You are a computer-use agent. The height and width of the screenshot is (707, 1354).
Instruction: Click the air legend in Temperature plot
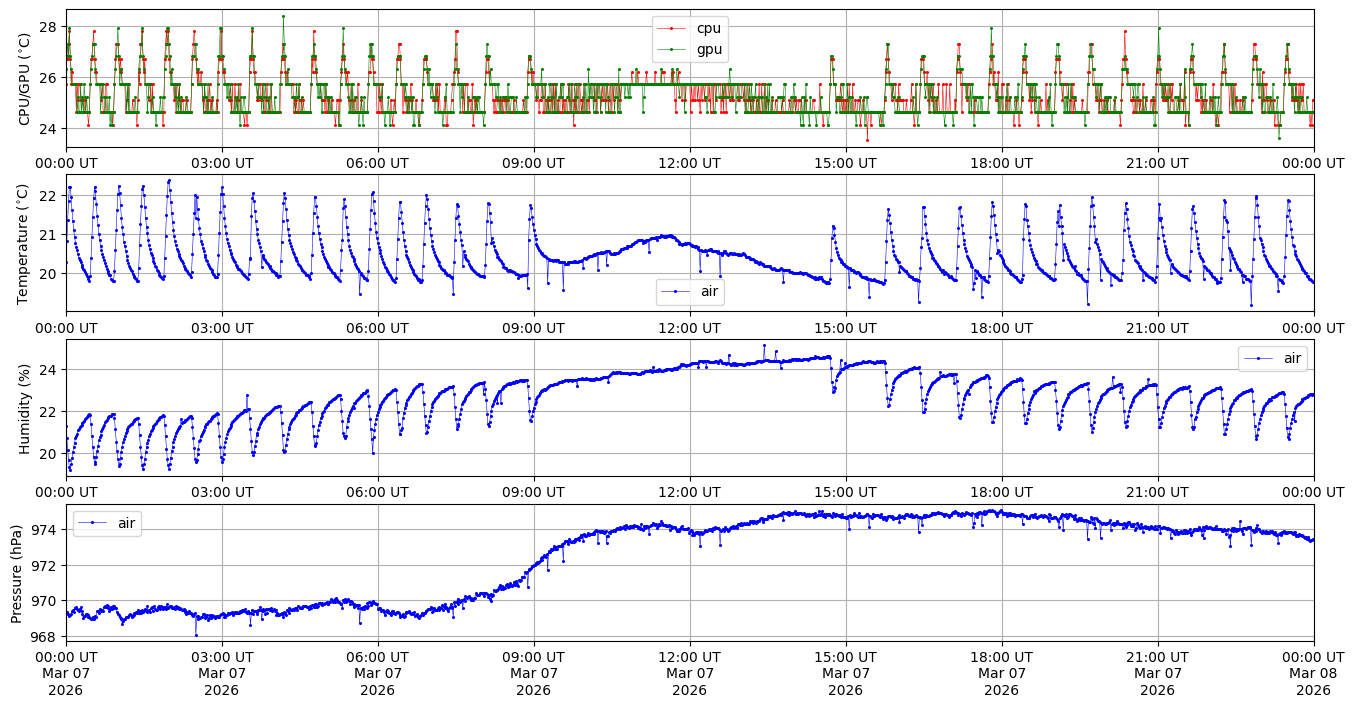(x=691, y=292)
